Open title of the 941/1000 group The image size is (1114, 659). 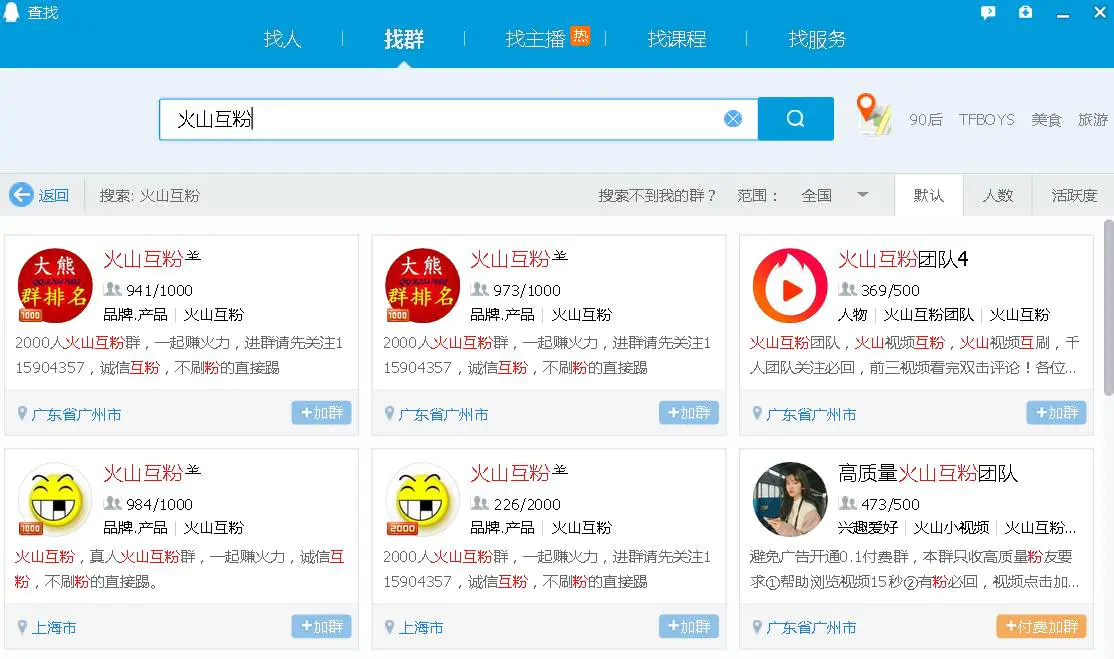tap(151, 259)
